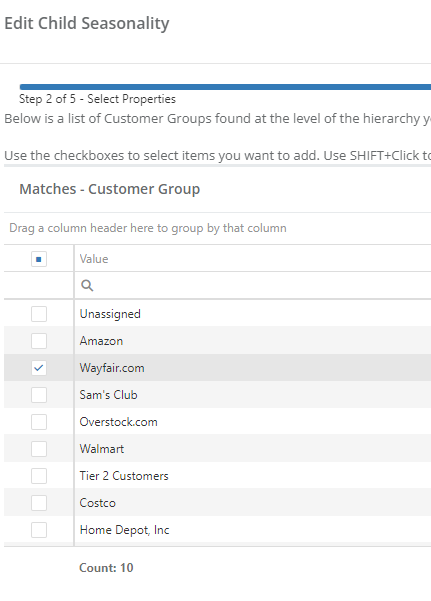Sort by the Value column header

(94, 259)
